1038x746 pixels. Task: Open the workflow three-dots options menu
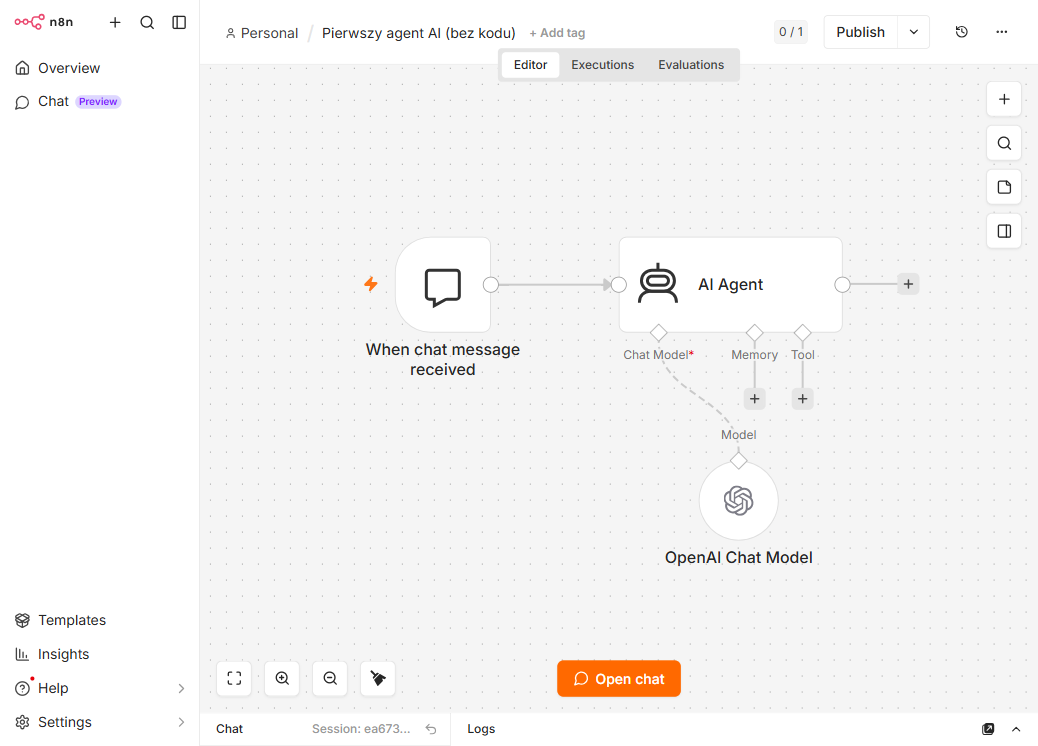click(x=1002, y=32)
